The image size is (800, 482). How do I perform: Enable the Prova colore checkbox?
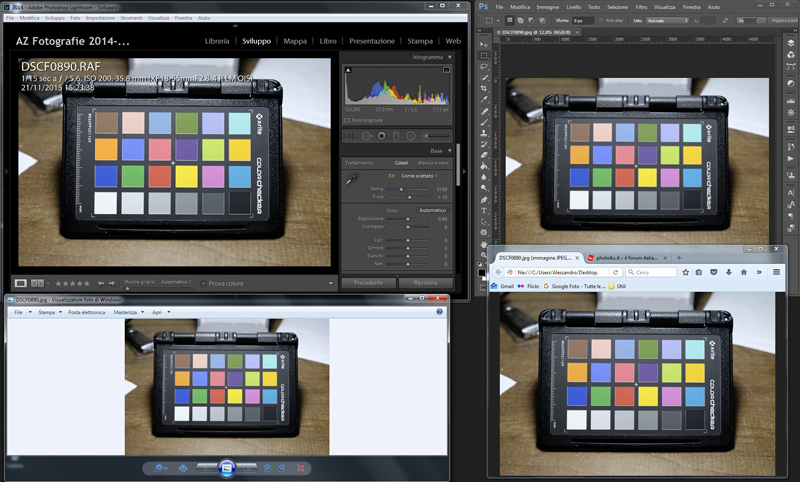203,284
